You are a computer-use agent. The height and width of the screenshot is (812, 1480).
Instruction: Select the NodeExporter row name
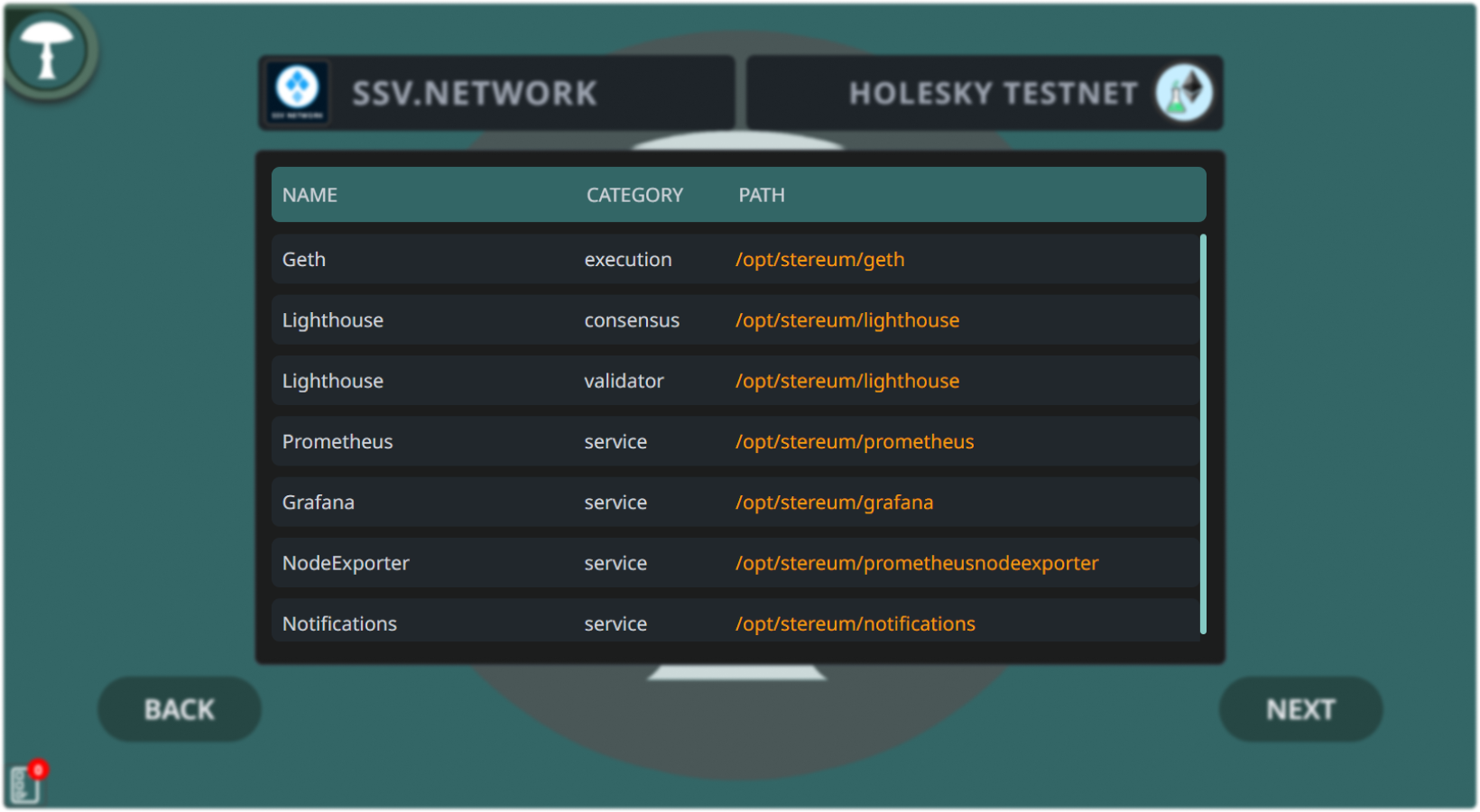346,563
